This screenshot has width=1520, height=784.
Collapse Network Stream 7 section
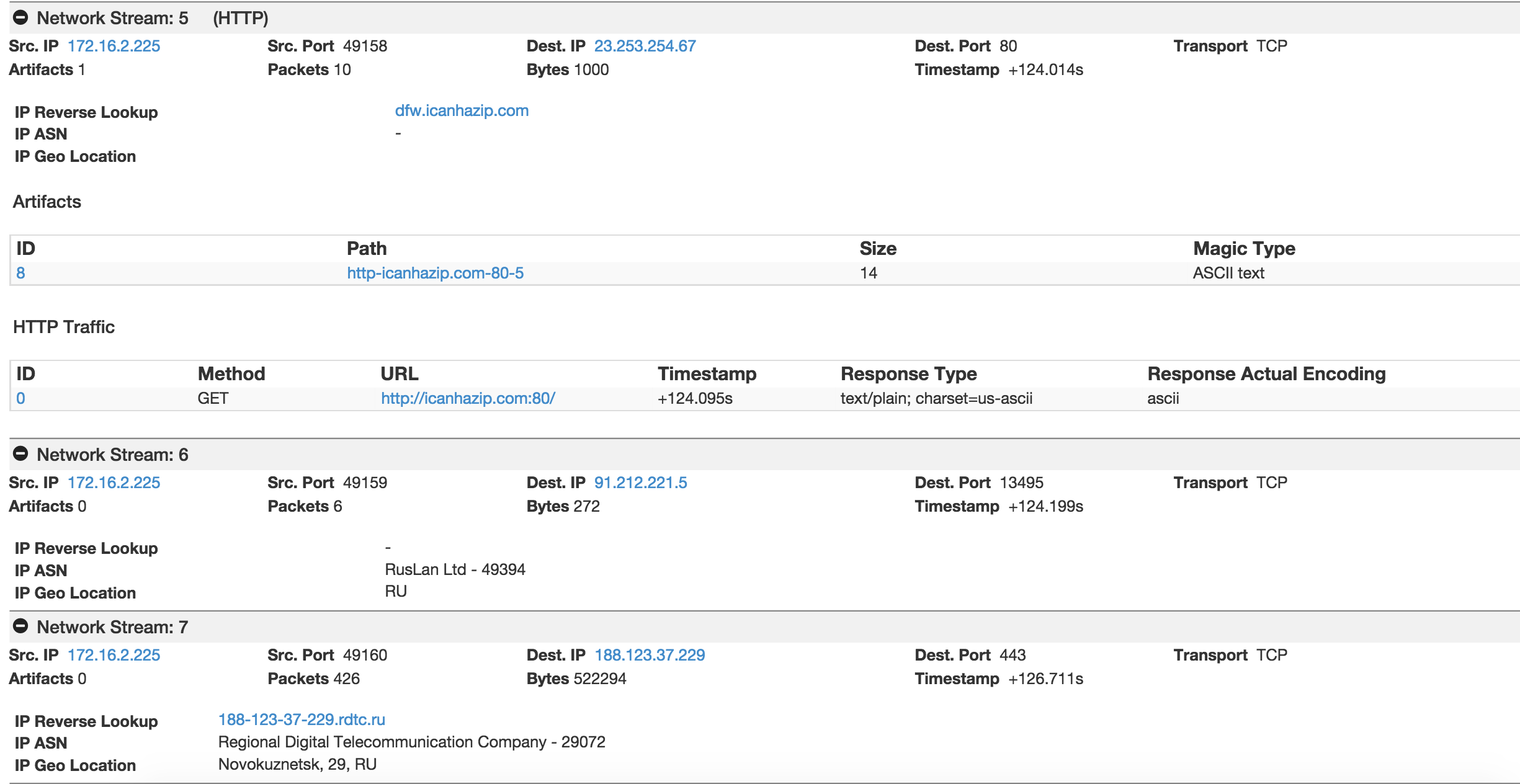tap(20, 626)
